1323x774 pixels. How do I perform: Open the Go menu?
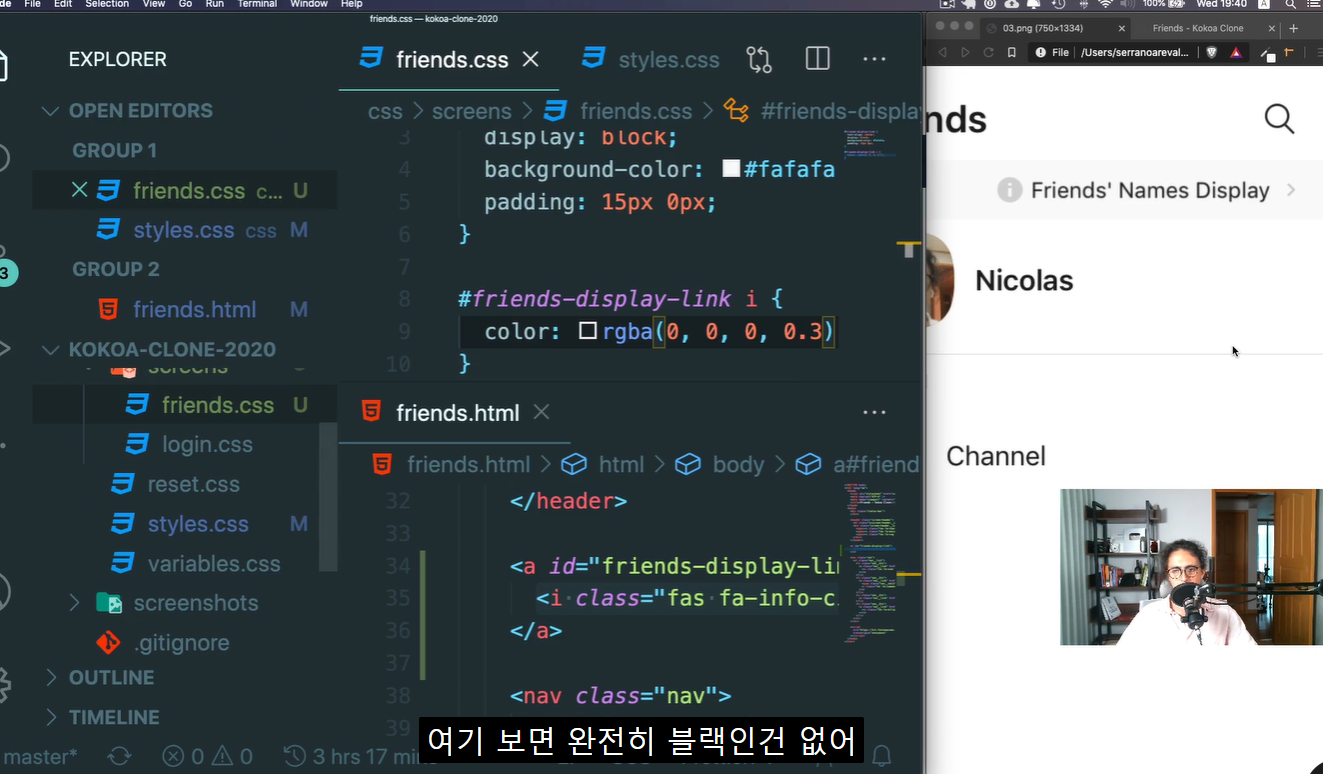coord(185,4)
